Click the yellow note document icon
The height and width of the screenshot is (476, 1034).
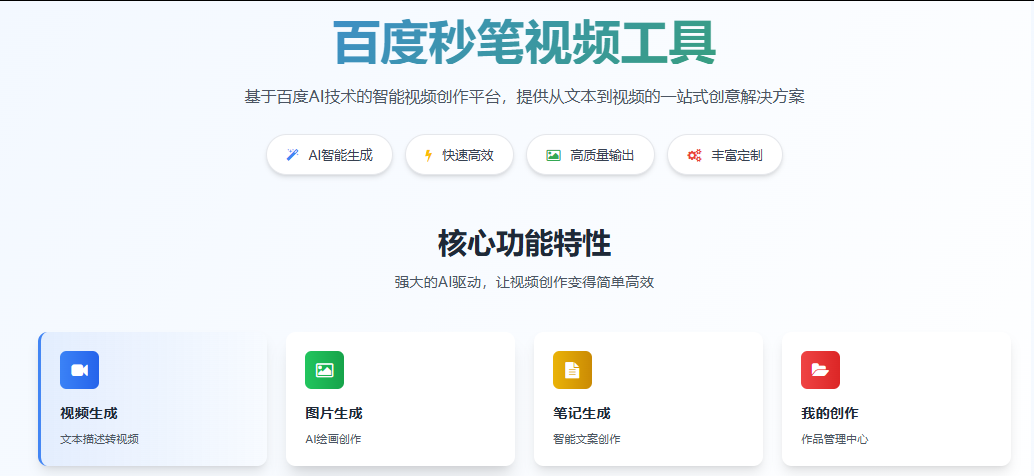tap(572, 370)
